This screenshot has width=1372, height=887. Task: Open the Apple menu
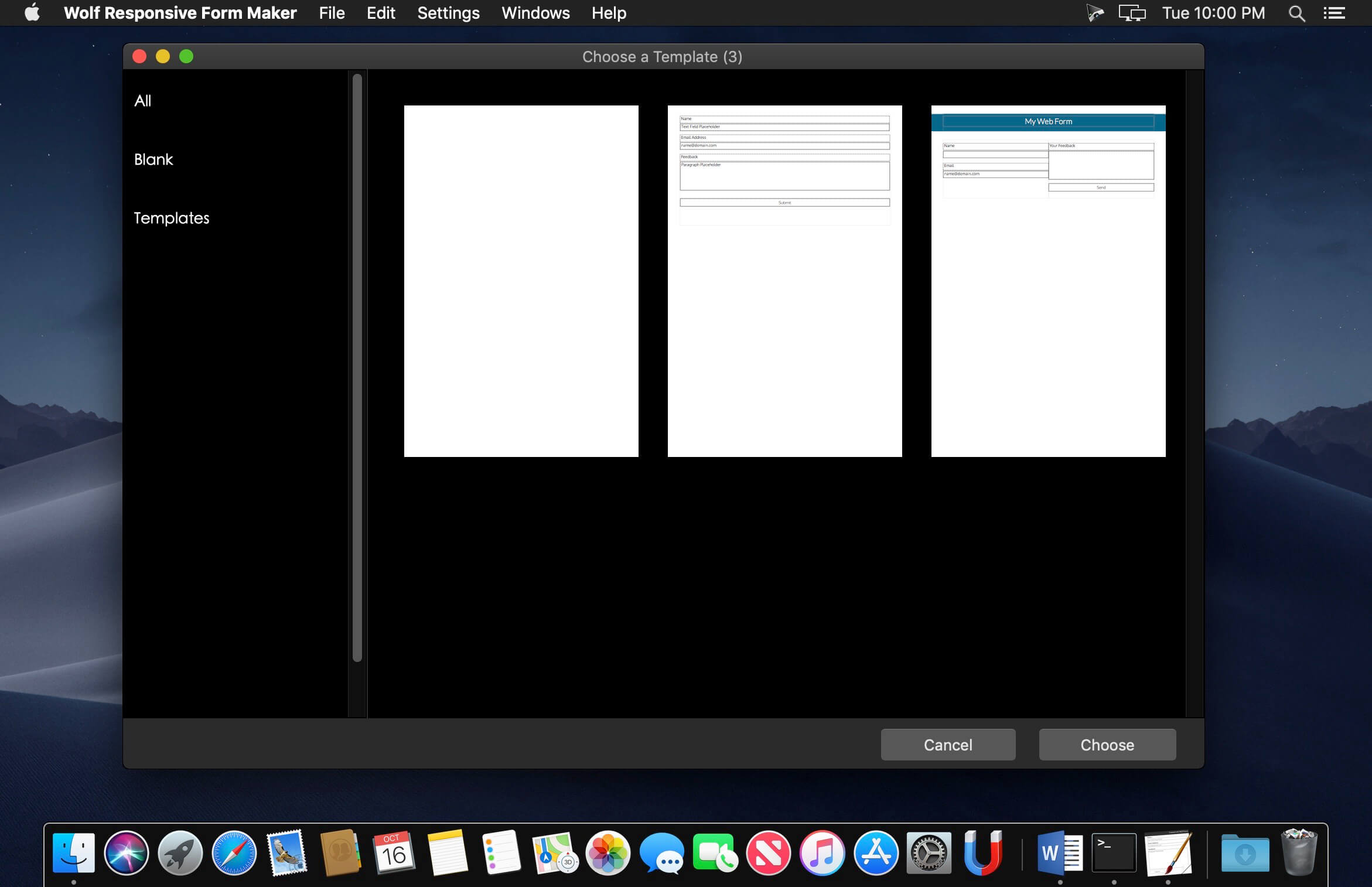[x=32, y=13]
